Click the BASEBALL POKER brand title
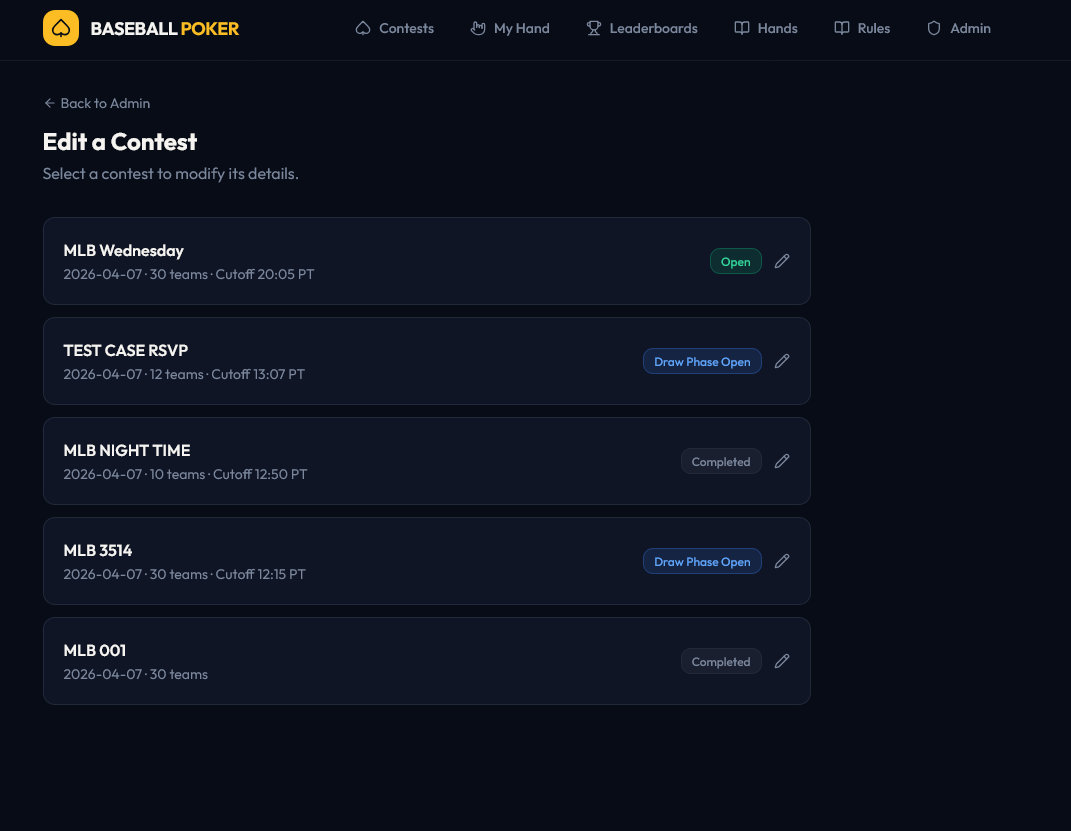Image resolution: width=1071 pixels, height=831 pixels. tap(165, 28)
